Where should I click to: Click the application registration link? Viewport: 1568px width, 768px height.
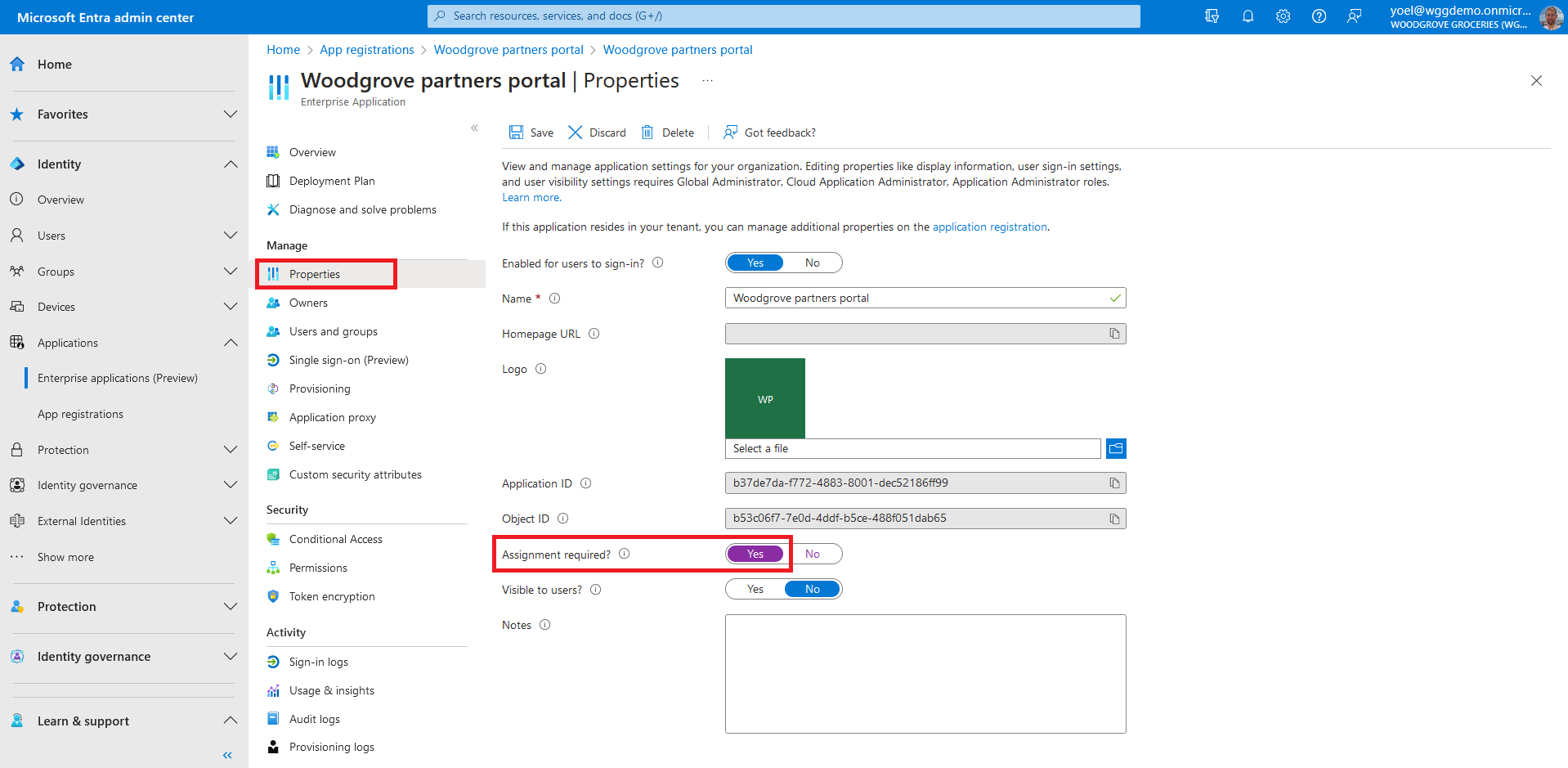(989, 227)
